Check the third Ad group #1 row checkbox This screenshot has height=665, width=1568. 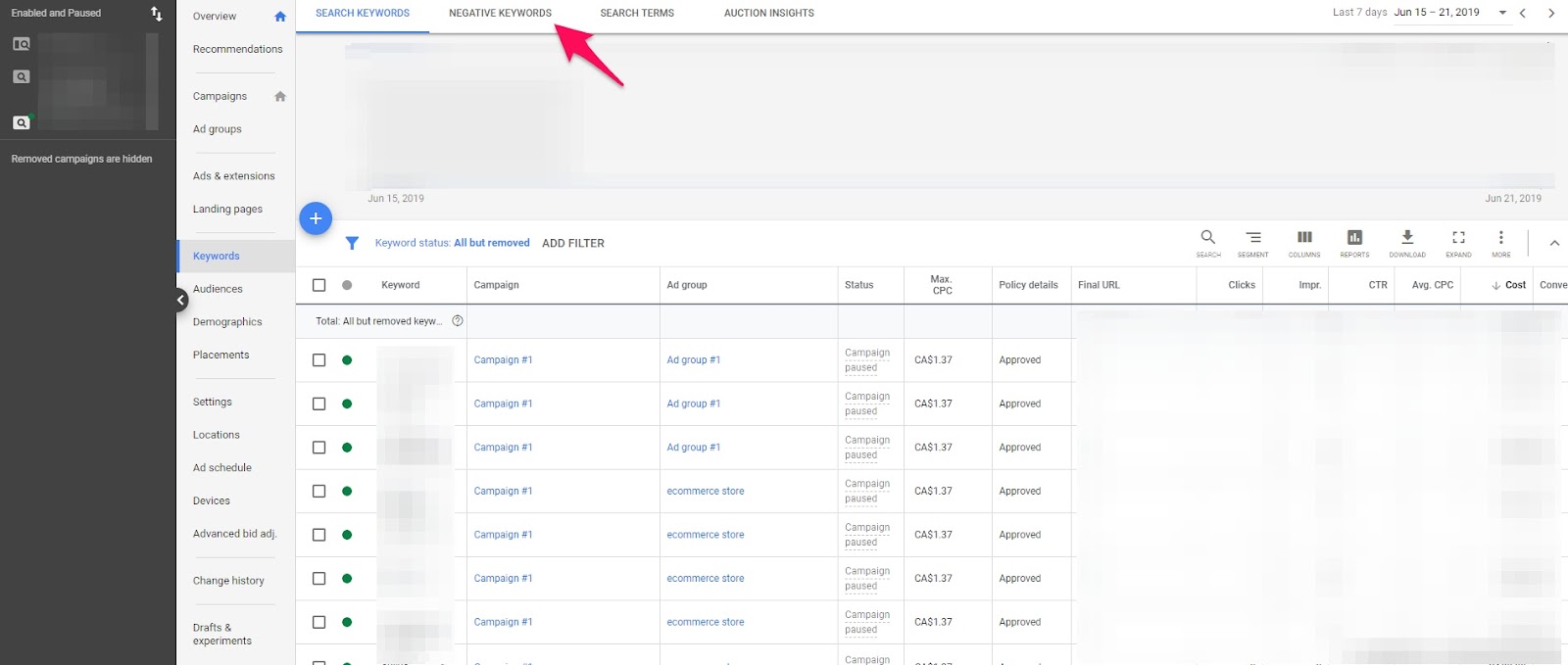click(318, 448)
